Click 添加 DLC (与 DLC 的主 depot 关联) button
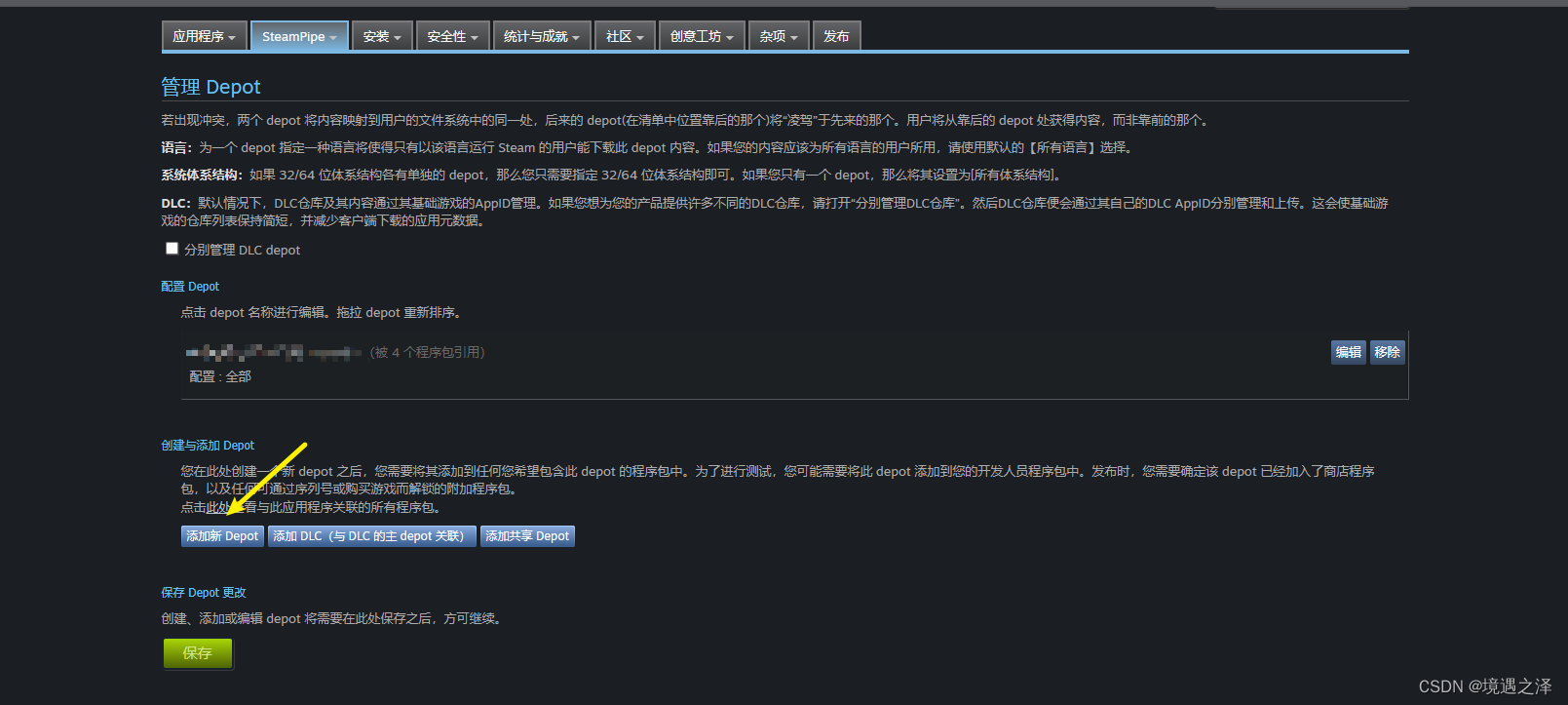The image size is (1568, 705). (372, 536)
